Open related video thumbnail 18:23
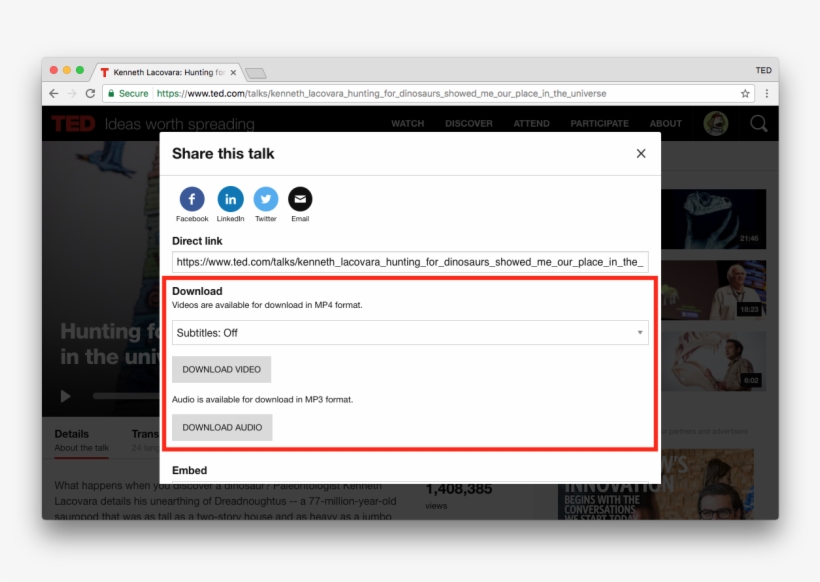This screenshot has height=582, width=820. point(713,290)
